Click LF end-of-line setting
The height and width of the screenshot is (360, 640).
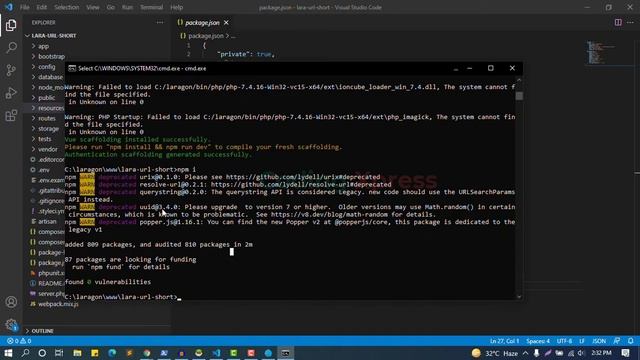point(582,341)
